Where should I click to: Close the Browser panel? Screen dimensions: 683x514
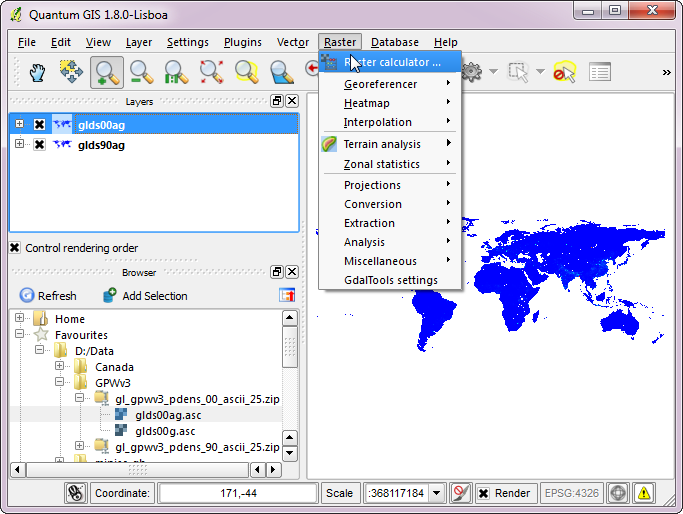292,272
